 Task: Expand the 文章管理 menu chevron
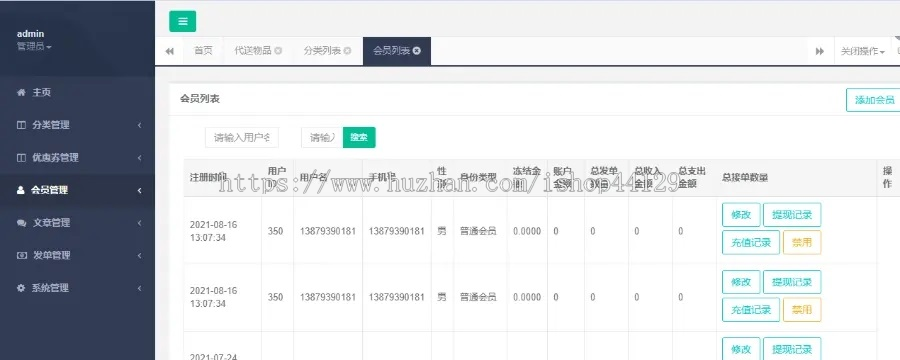139,223
